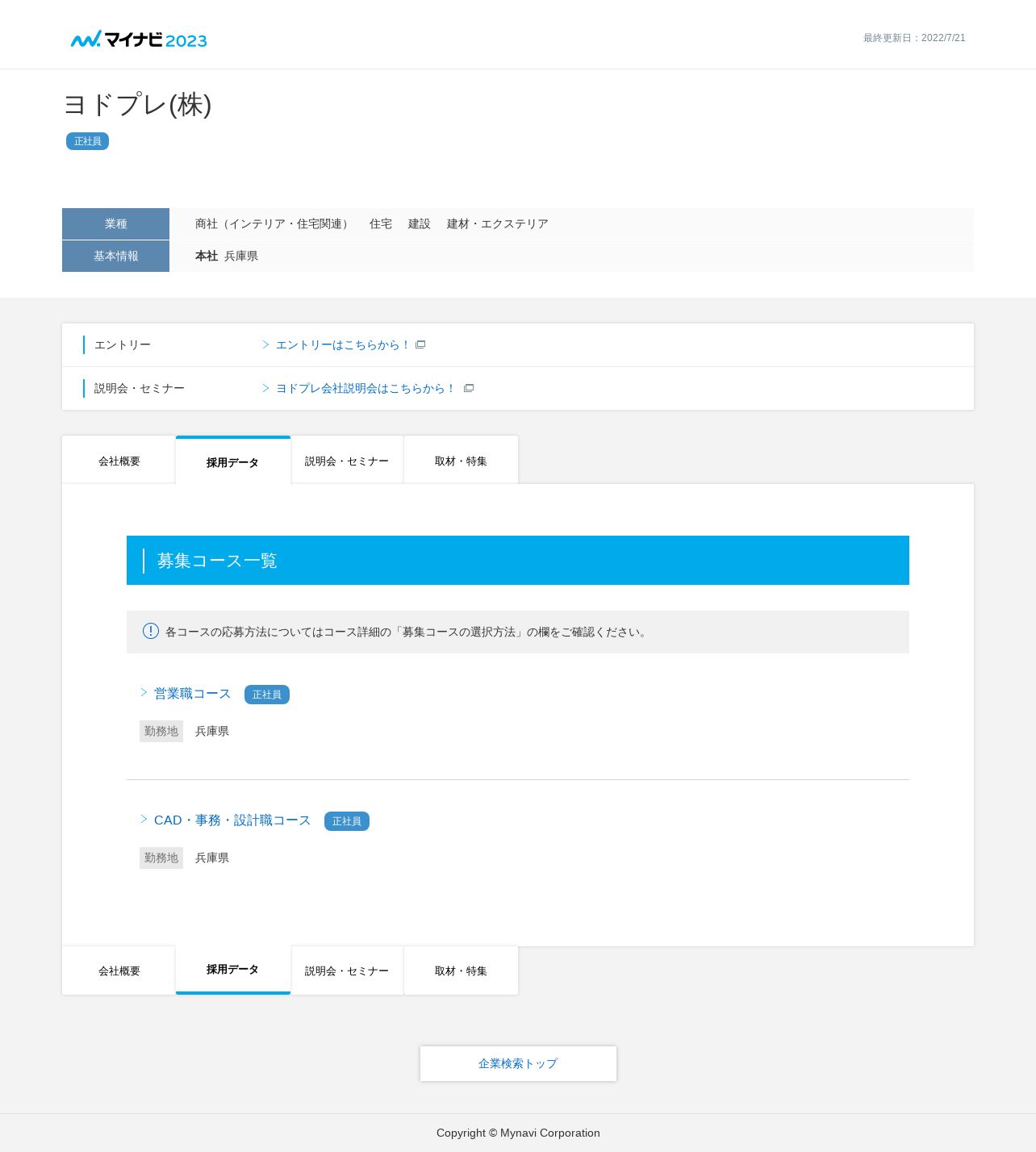
Task: Click 正社員 badge beside 営業職コース
Action: [267, 695]
